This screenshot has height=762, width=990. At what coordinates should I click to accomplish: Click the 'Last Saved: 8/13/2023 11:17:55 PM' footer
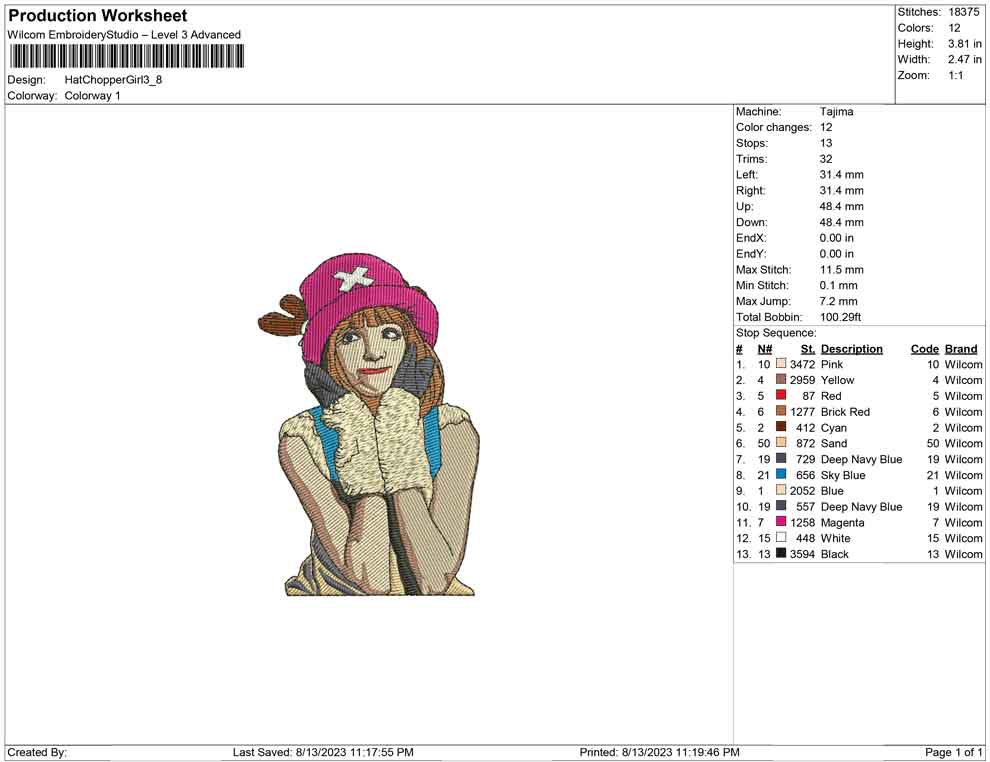(x=323, y=752)
